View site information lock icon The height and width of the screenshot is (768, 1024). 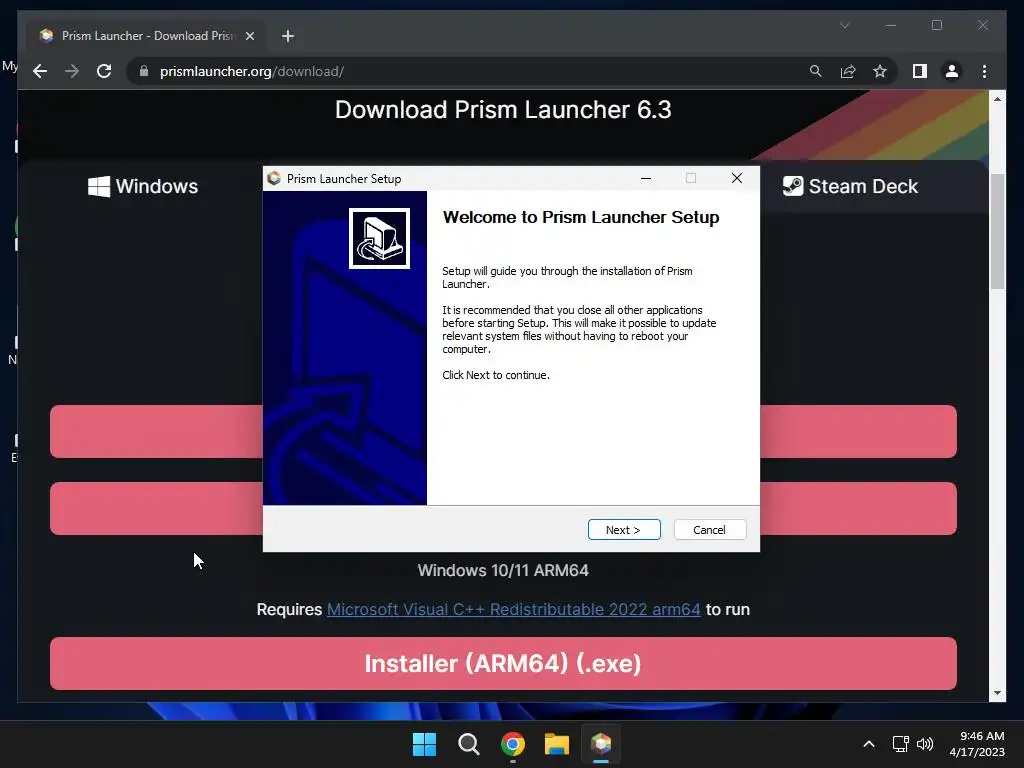(x=144, y=71)
